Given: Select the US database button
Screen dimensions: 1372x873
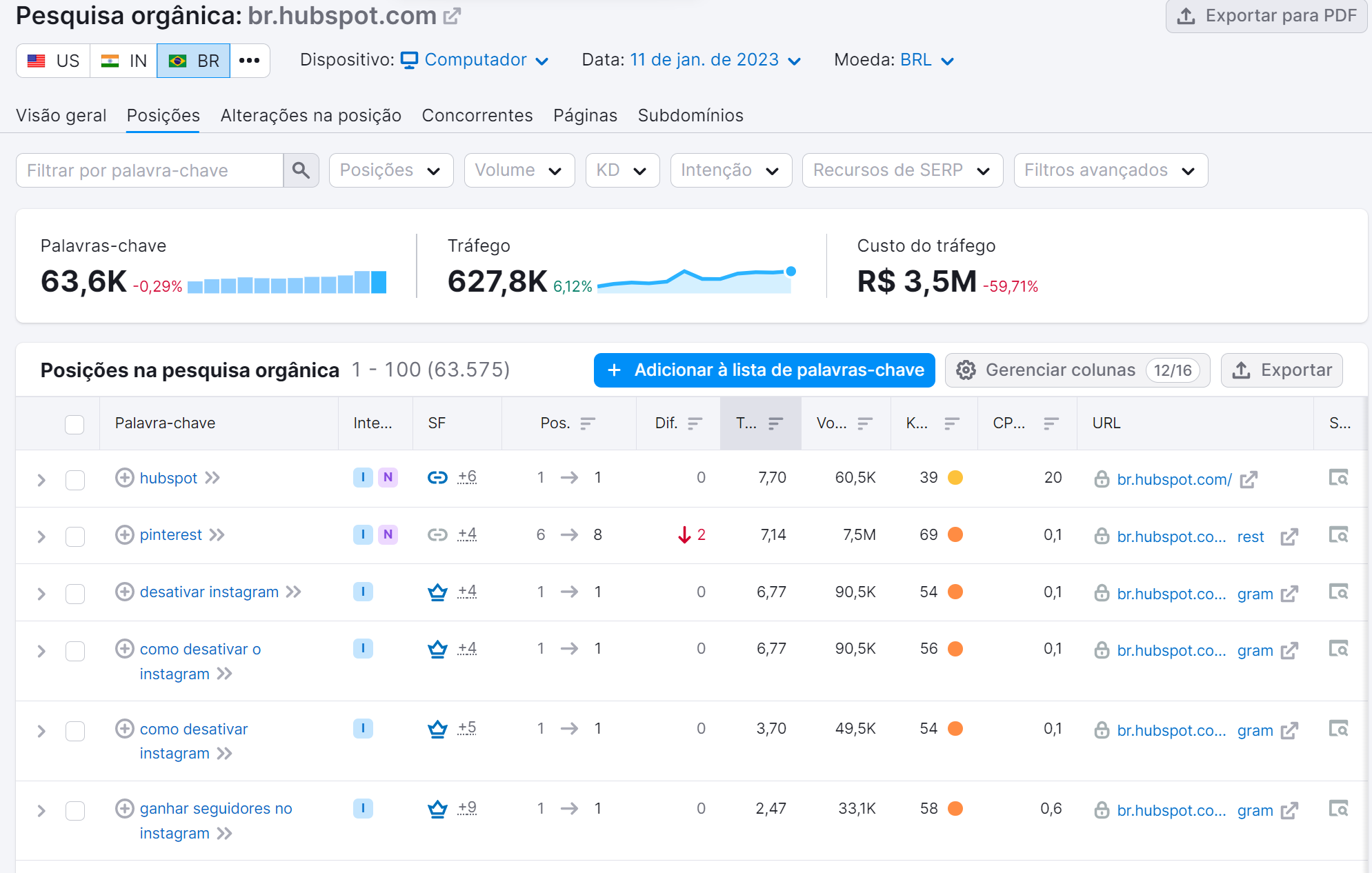Looking at the screenshot, I should 53,61.
